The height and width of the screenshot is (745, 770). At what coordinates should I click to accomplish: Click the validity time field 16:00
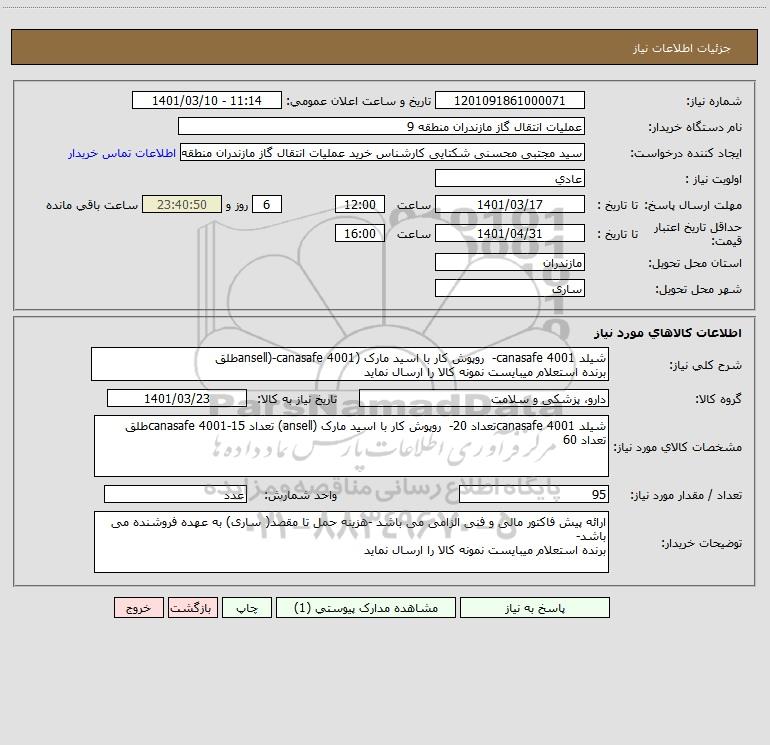(359, 233)
